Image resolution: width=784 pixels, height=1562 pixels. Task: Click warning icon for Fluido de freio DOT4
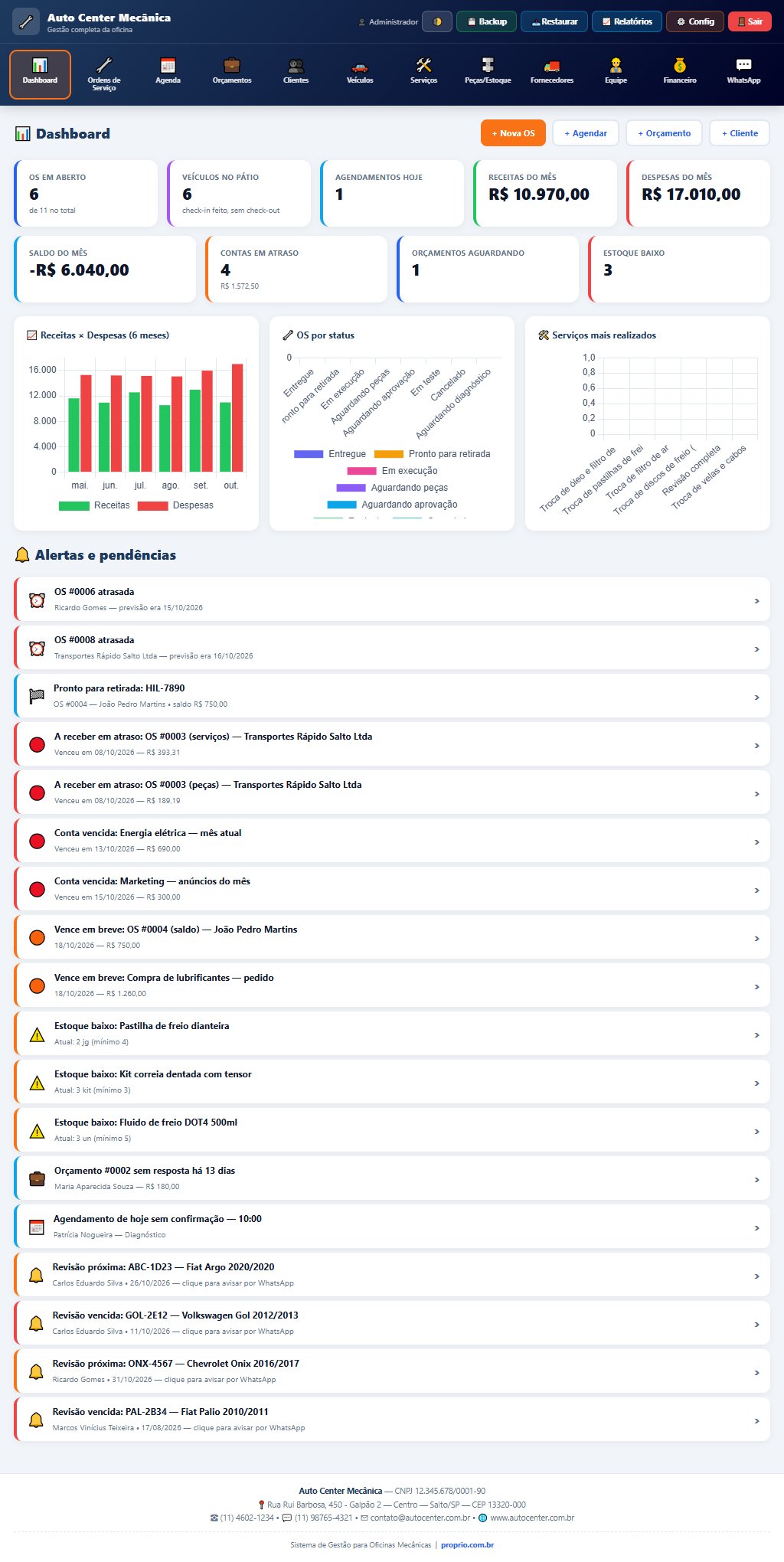pos(37,1131)
